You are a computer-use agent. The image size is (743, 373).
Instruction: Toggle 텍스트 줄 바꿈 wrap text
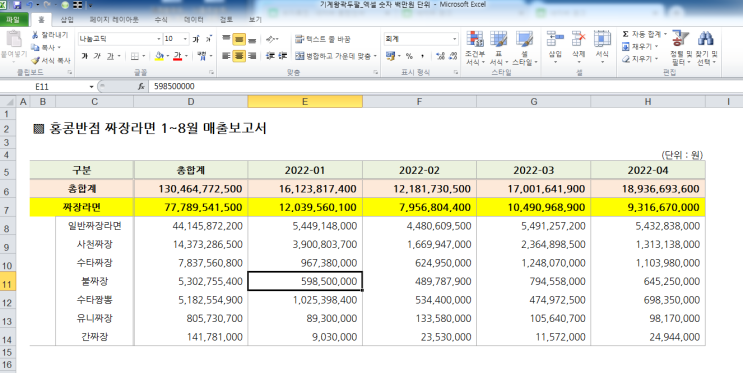point(322,39)
